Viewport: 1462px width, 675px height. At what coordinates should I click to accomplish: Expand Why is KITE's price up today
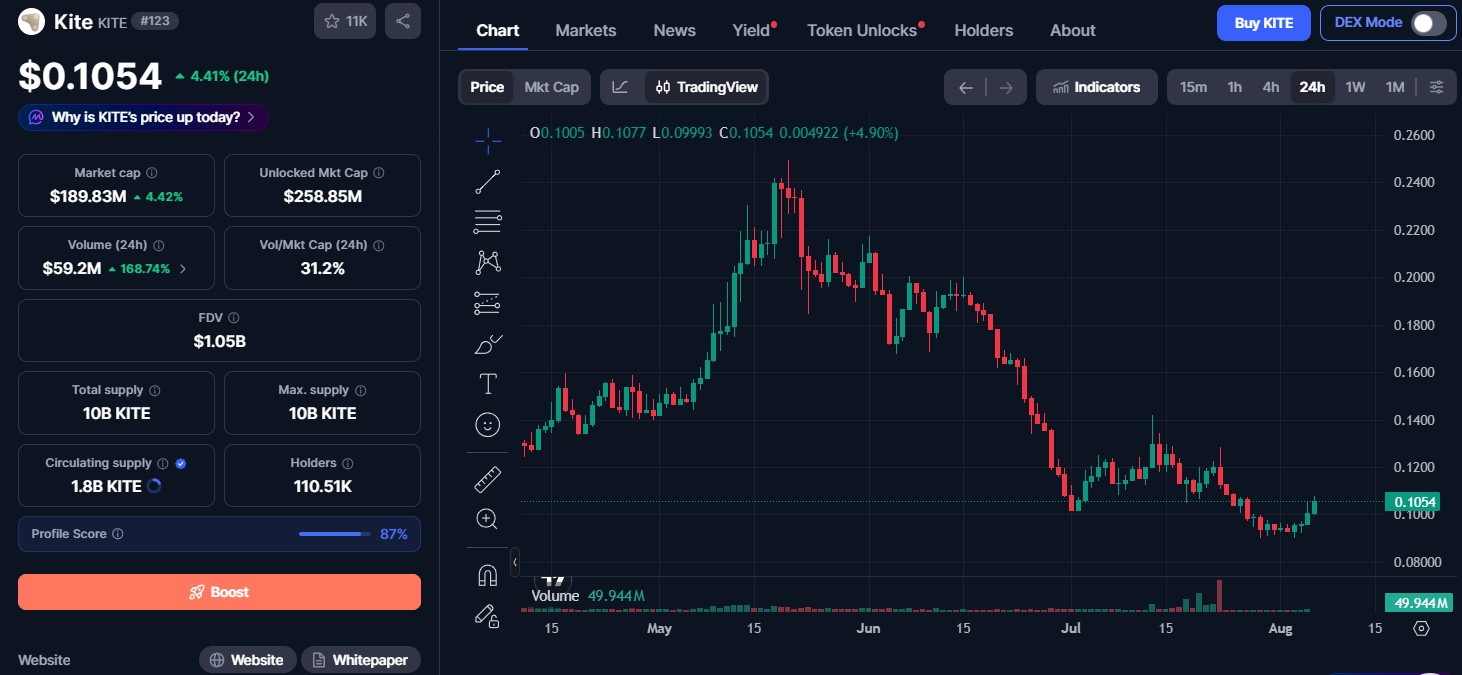[x=143, y=117]
